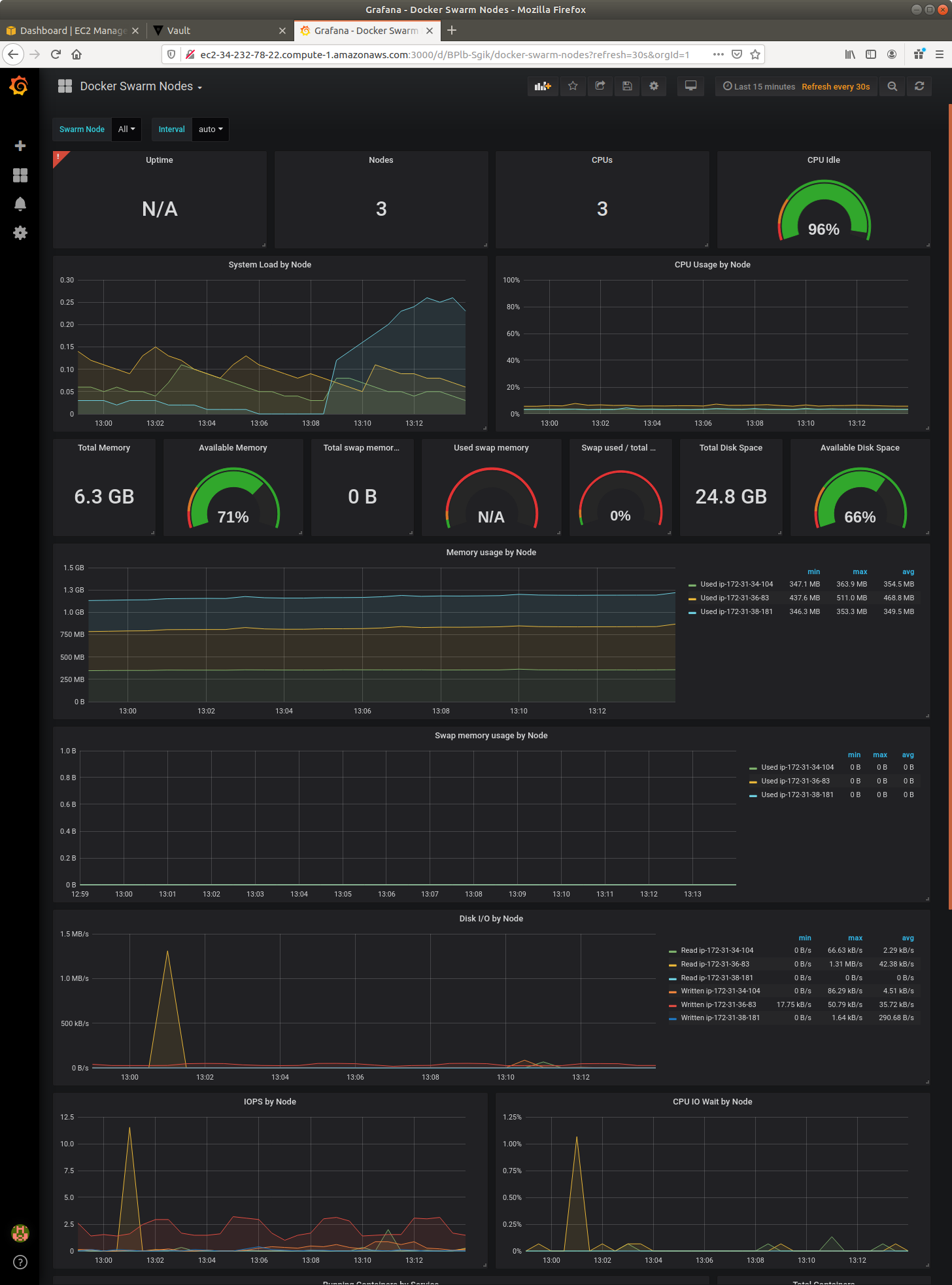Viewport: 952px width, 1285px height.
Task: Toggle Used ip-172-31-36-83 in Memory usage legend
Action: [x=734, y=598]
